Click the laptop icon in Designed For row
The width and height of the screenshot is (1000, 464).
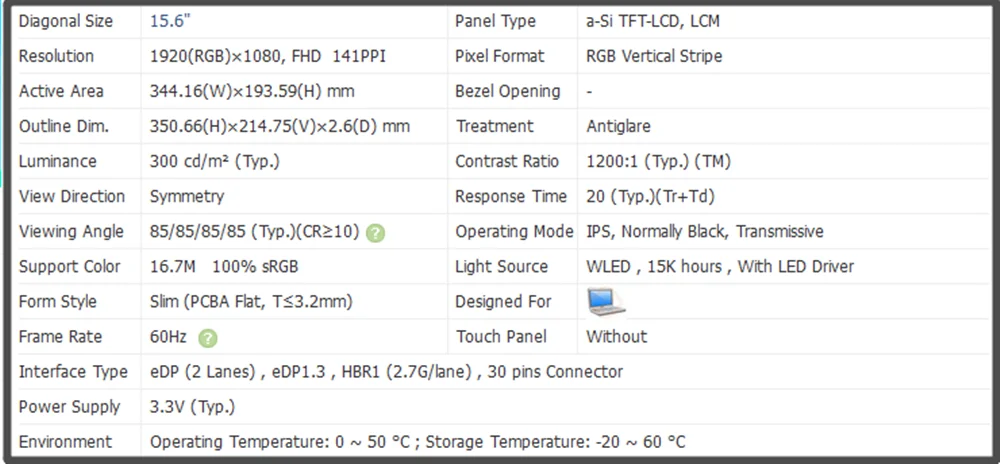click(605, 302)
